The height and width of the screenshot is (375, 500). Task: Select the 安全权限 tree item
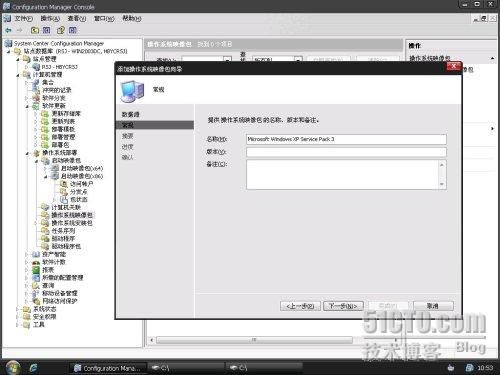click(x=44, y=317)
